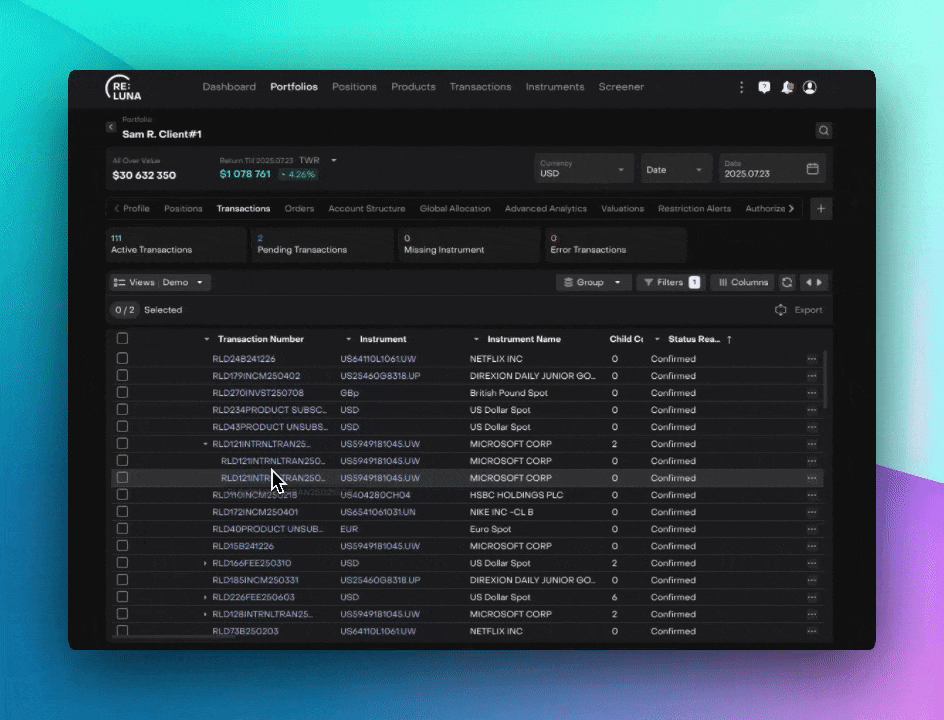Open the Screener menu item
This screenshot has height=720, width=944.
click(x=621, y=87)
